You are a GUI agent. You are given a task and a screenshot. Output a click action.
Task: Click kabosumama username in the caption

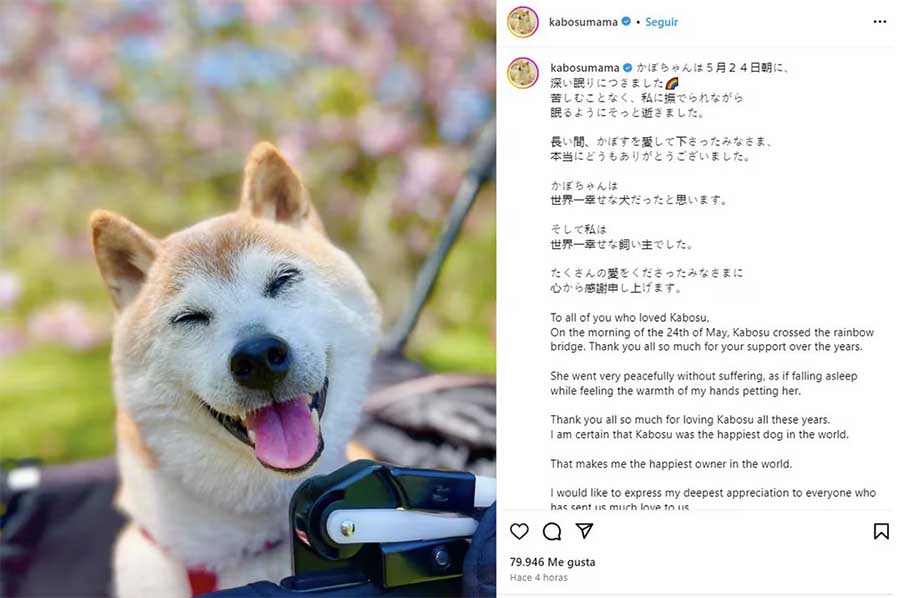584,68
